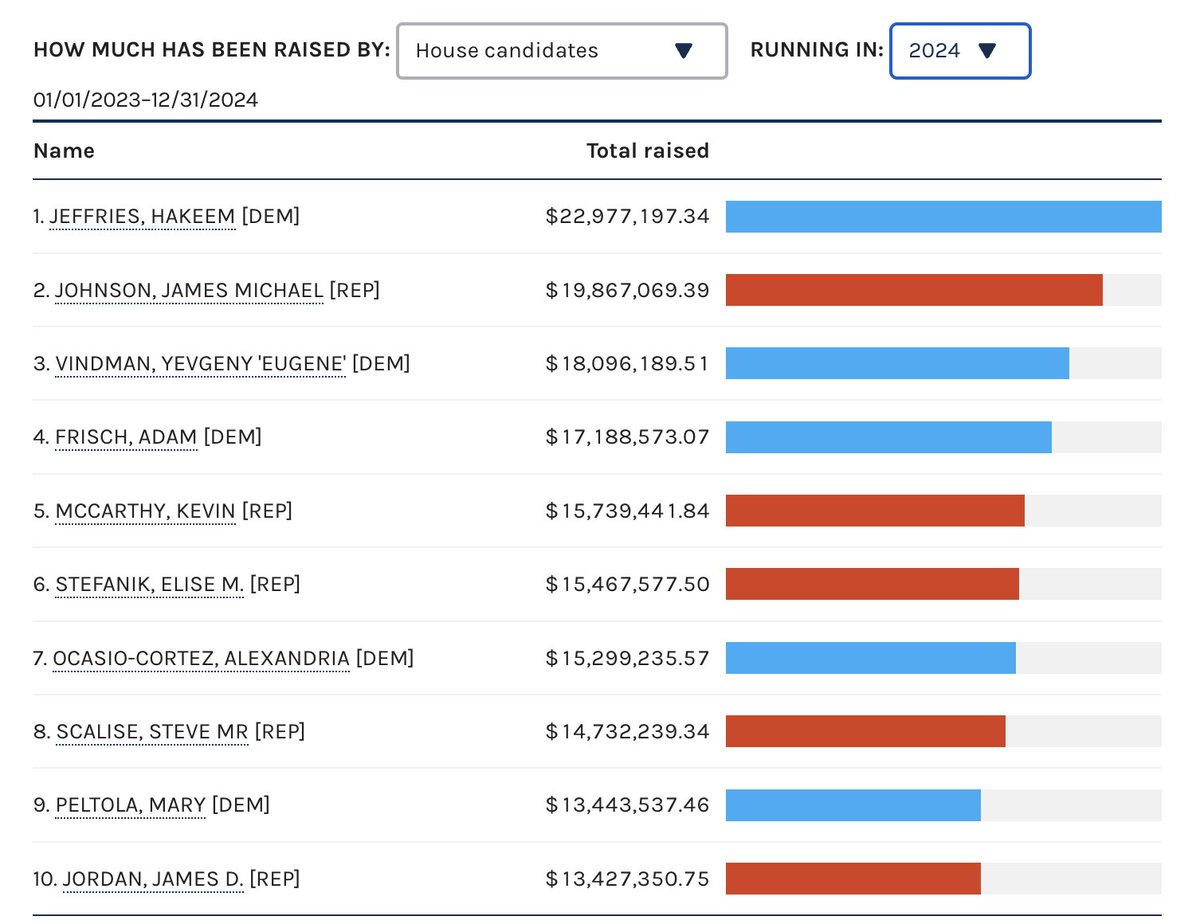The width and height of the screenshot is (1200, 924).
Task: Click the red bar for Scalise
Action: point(865,732)
